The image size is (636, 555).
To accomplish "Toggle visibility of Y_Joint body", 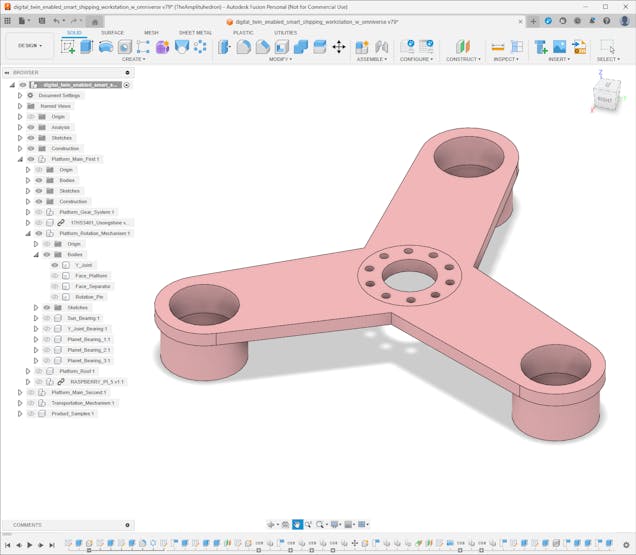I will click(55, 265).
